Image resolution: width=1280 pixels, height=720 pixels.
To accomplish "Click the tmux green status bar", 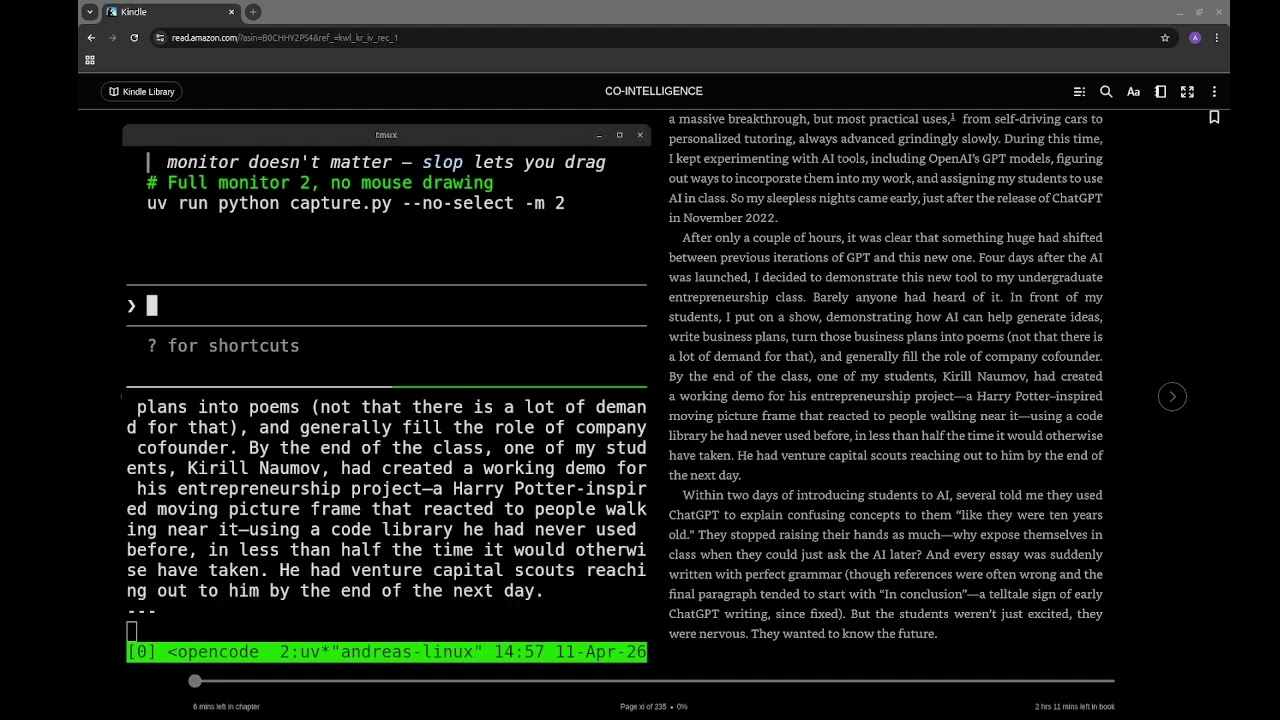I will click(x=386, y=652).
